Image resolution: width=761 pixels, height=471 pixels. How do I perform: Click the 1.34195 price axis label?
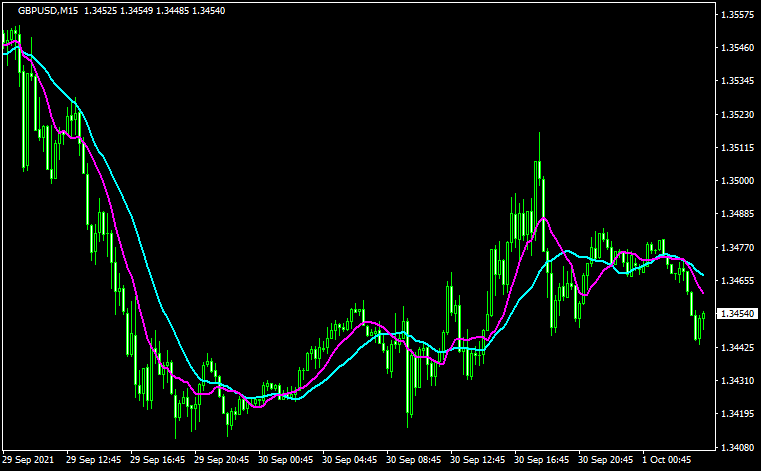738,414
